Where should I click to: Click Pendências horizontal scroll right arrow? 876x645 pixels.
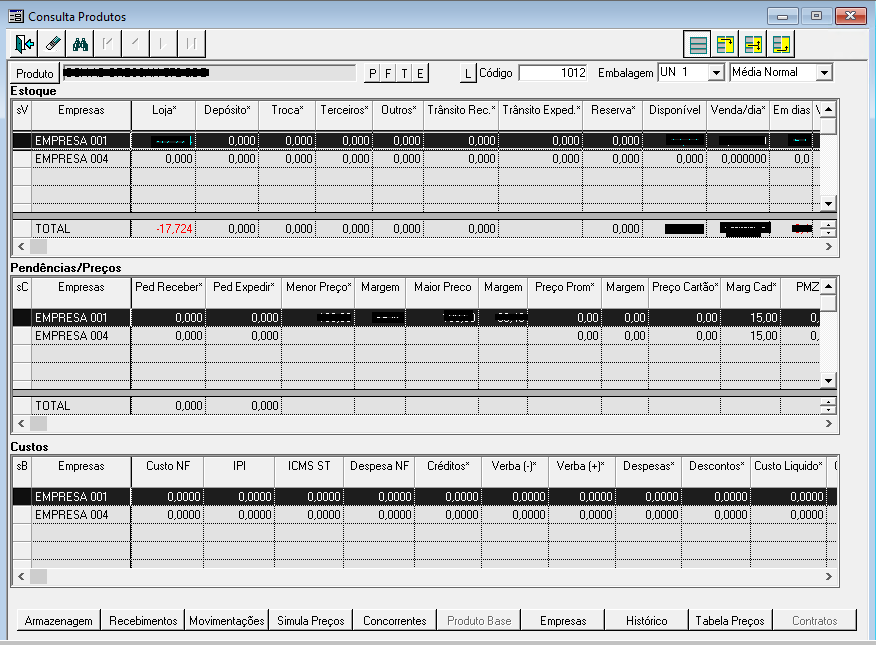[x=829, y=423]
